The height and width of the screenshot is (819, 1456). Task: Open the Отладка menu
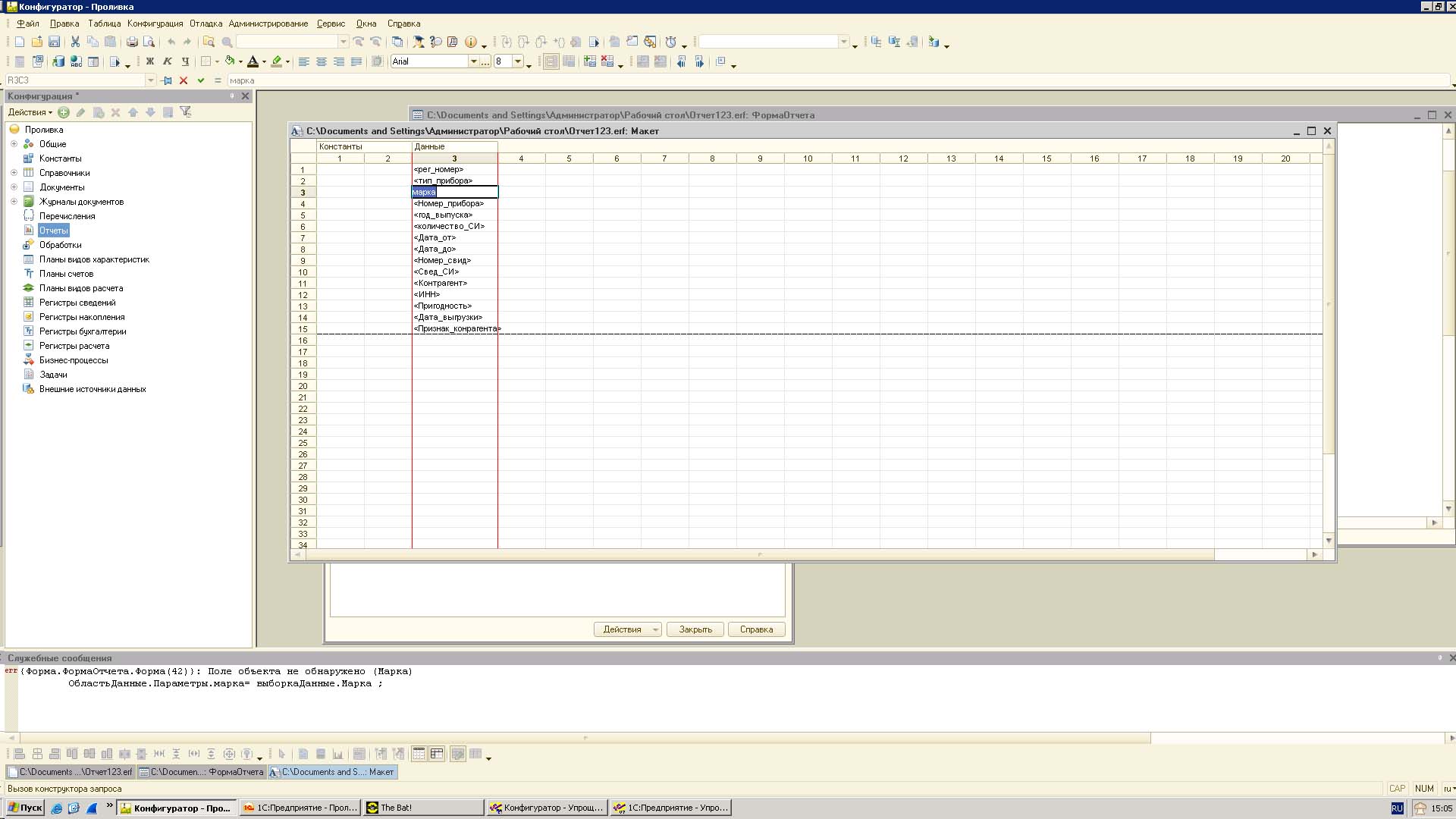[206, 24]
